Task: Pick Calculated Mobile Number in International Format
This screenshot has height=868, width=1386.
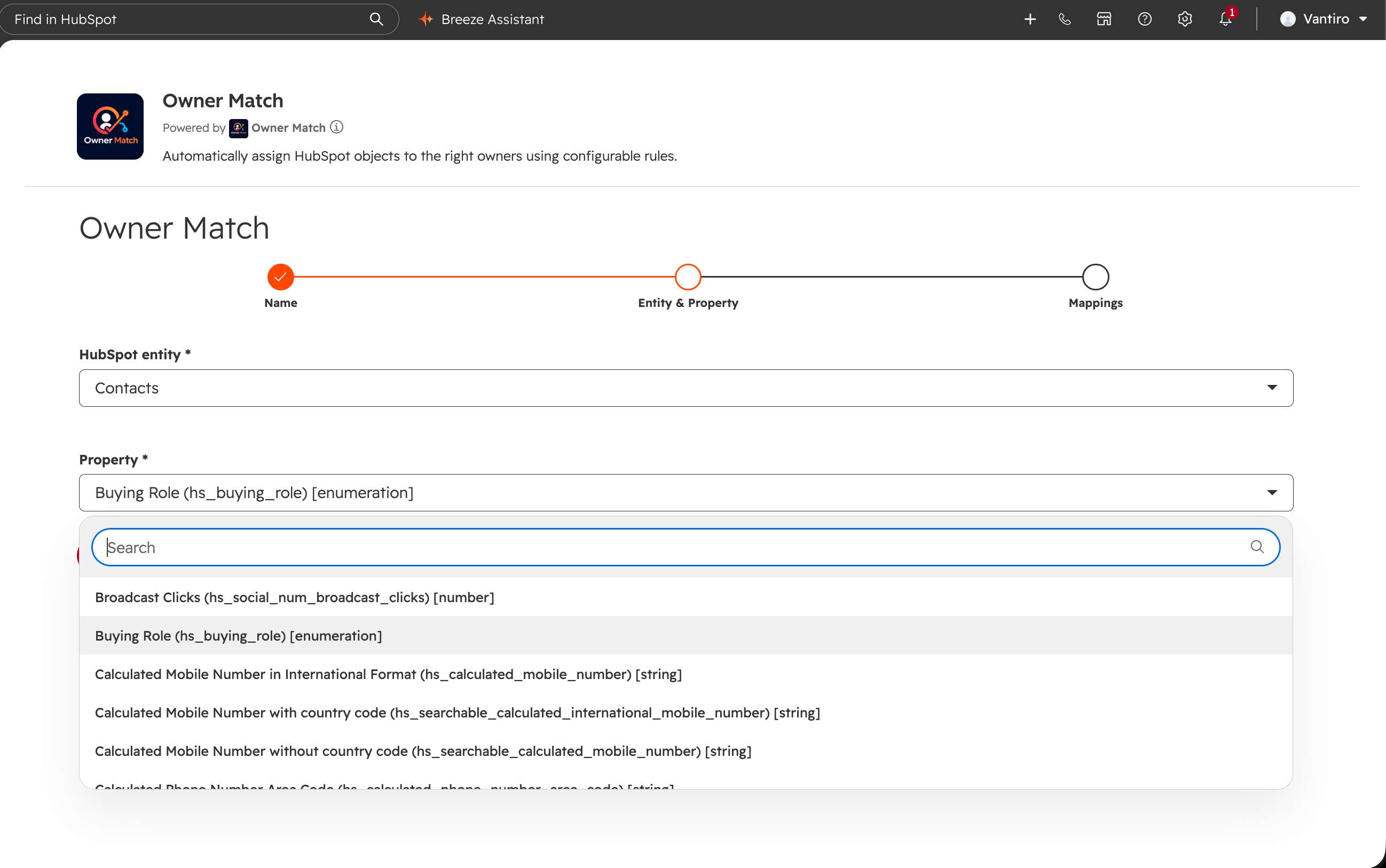Action: (x=686, y=674)
